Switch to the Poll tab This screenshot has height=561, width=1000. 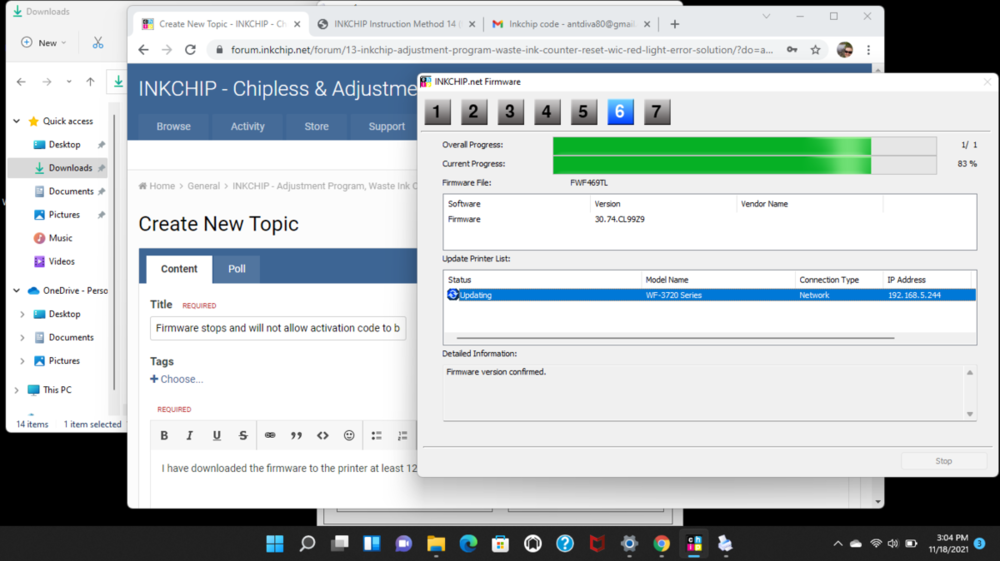237,269
